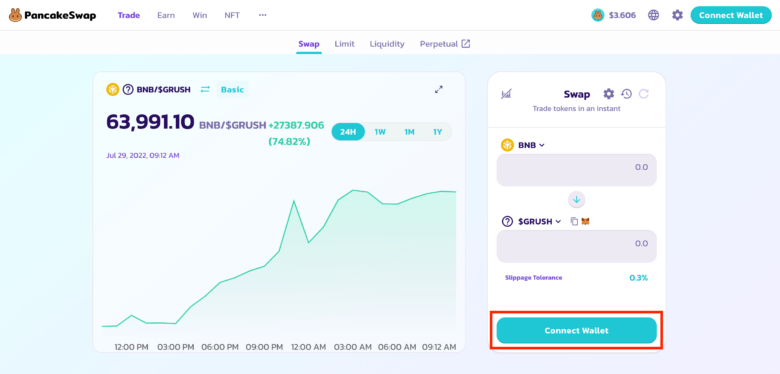Expand chart to fullscreen
This screenshot has height=374, width=780.
pos(439,90)
